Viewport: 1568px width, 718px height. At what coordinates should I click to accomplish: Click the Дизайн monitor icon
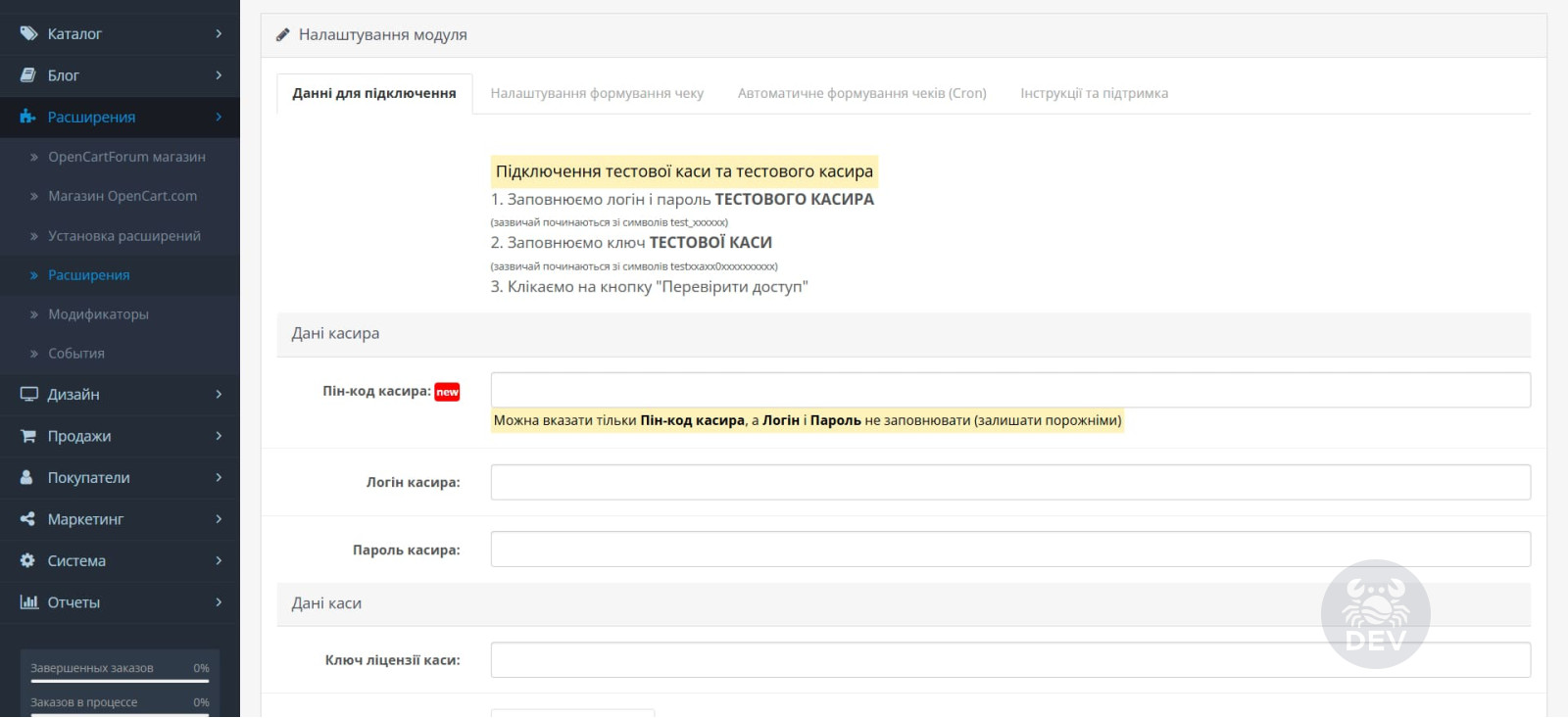(28, 394)
